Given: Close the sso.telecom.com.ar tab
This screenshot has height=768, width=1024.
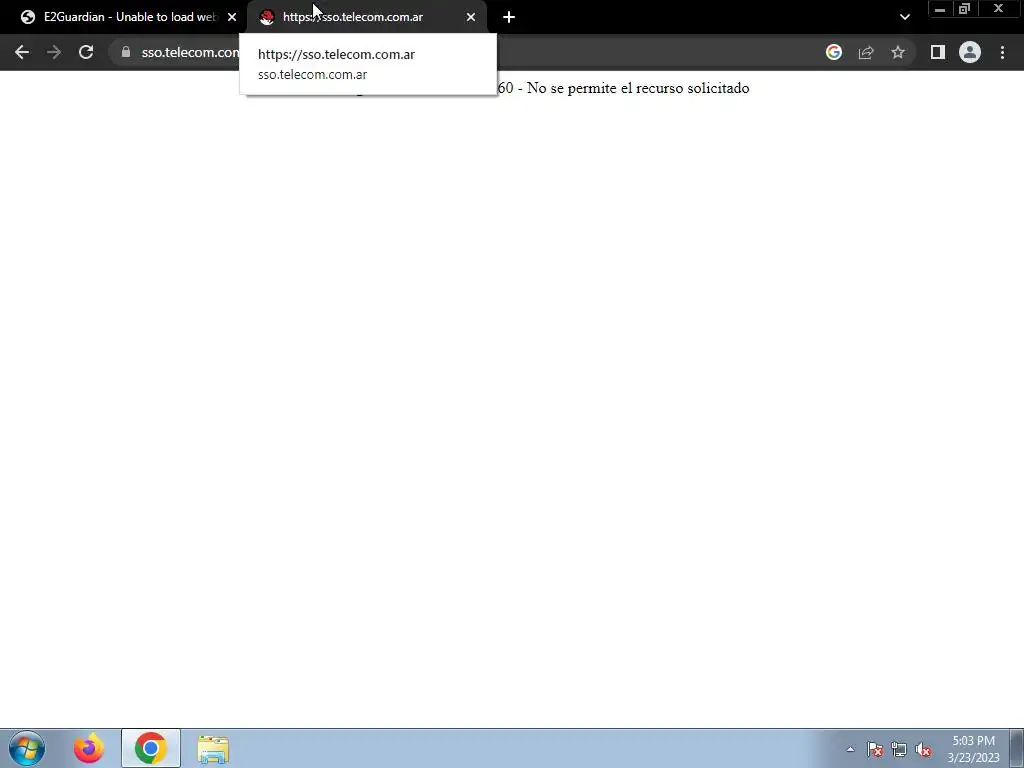Looking at the screenshot, I should click(x=471, y=17).
